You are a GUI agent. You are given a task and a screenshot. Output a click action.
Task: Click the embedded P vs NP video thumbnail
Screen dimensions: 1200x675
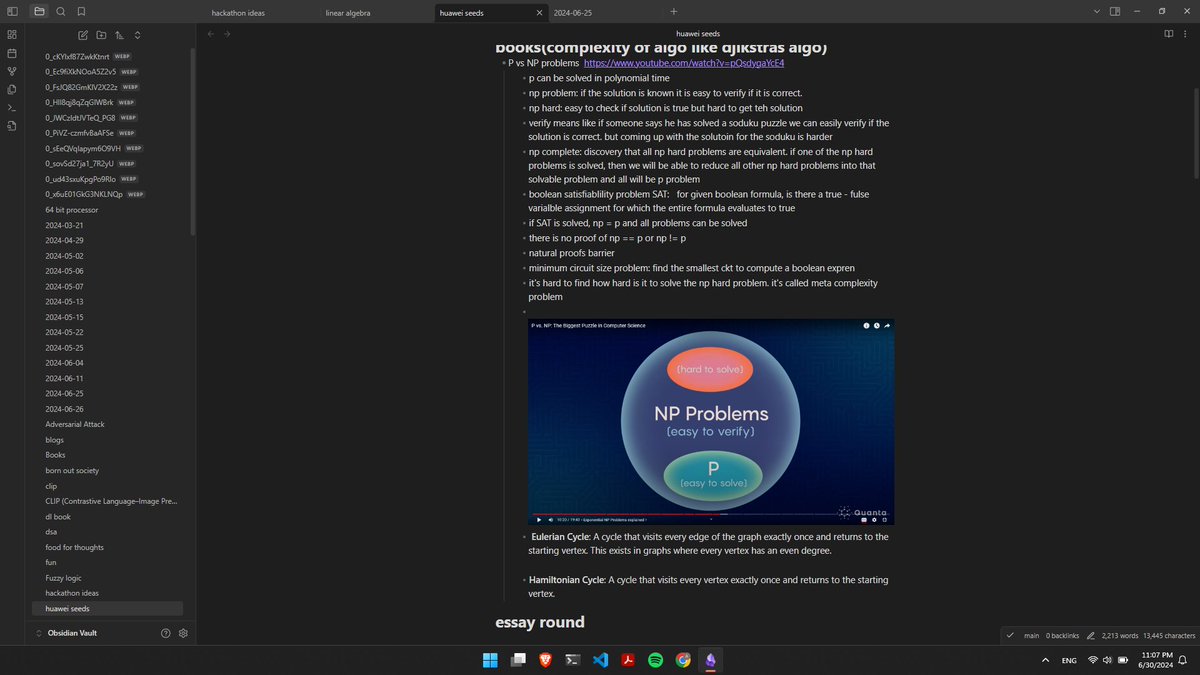tap(711, 421)
